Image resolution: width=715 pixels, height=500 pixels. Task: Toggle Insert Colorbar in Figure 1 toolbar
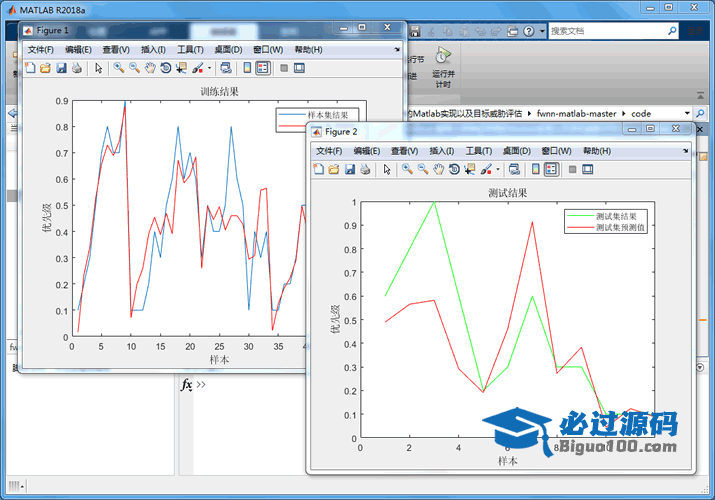pyautogui.click(x=246, y=68)
